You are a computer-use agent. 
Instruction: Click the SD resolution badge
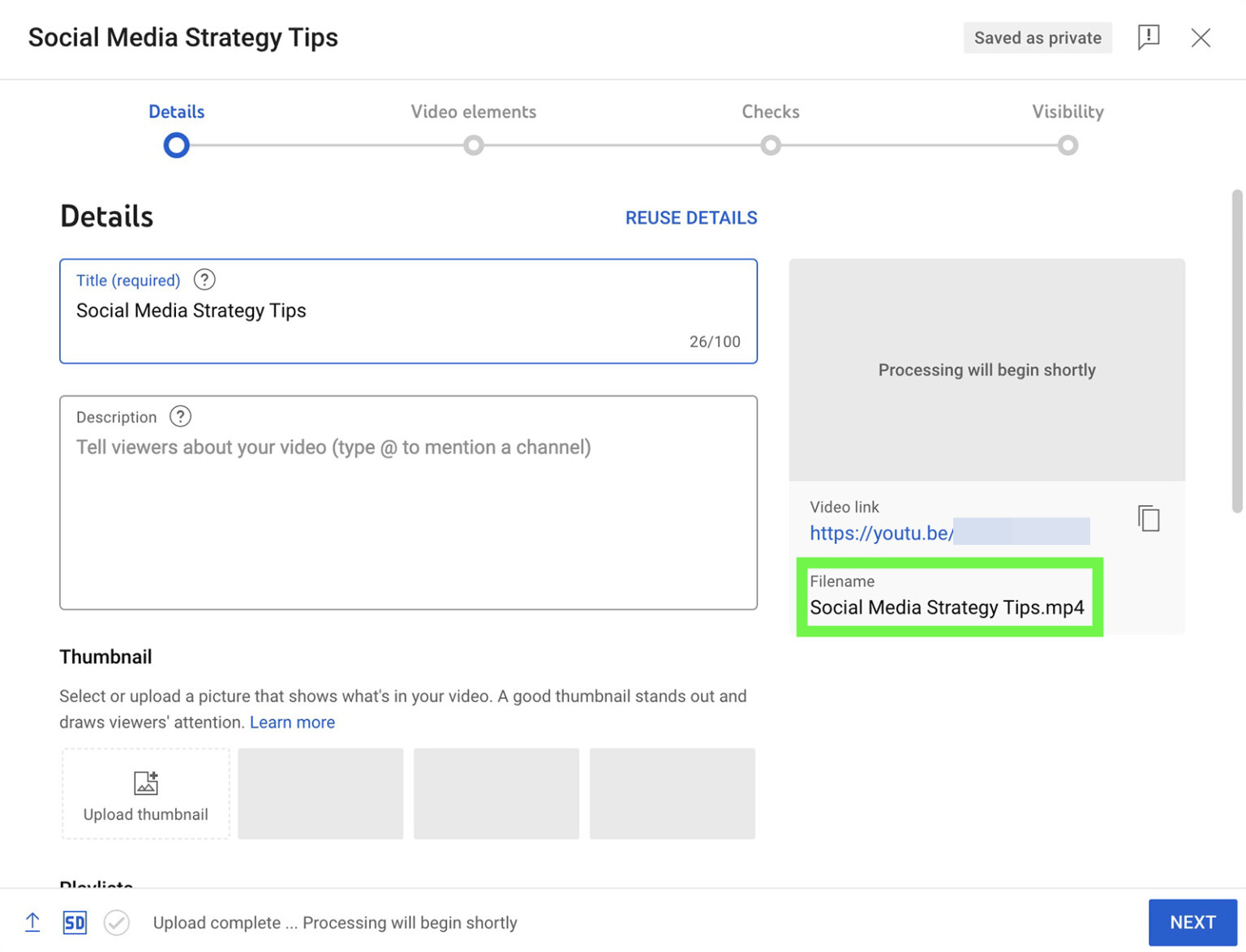click(75, 923)
